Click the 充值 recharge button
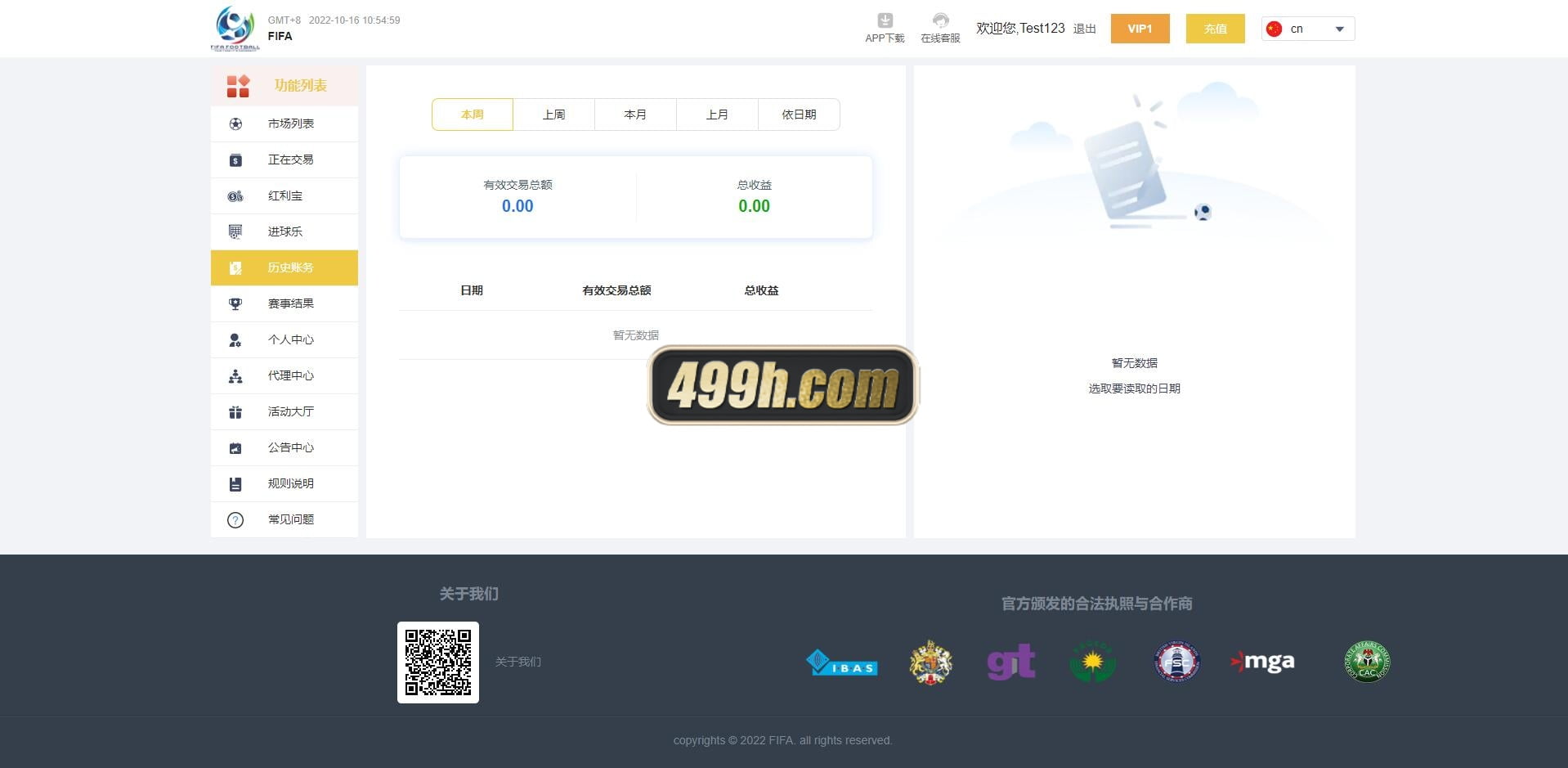1568x768 pixels. (1216, 29)
